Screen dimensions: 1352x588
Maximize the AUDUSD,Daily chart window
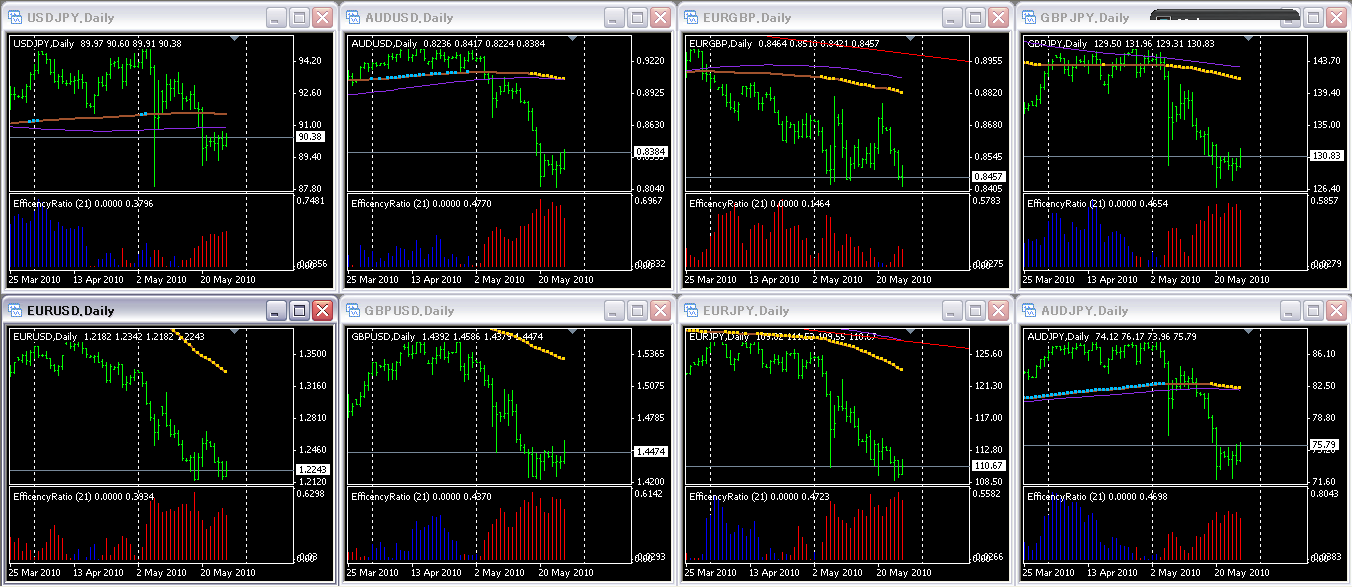[637, 18]
